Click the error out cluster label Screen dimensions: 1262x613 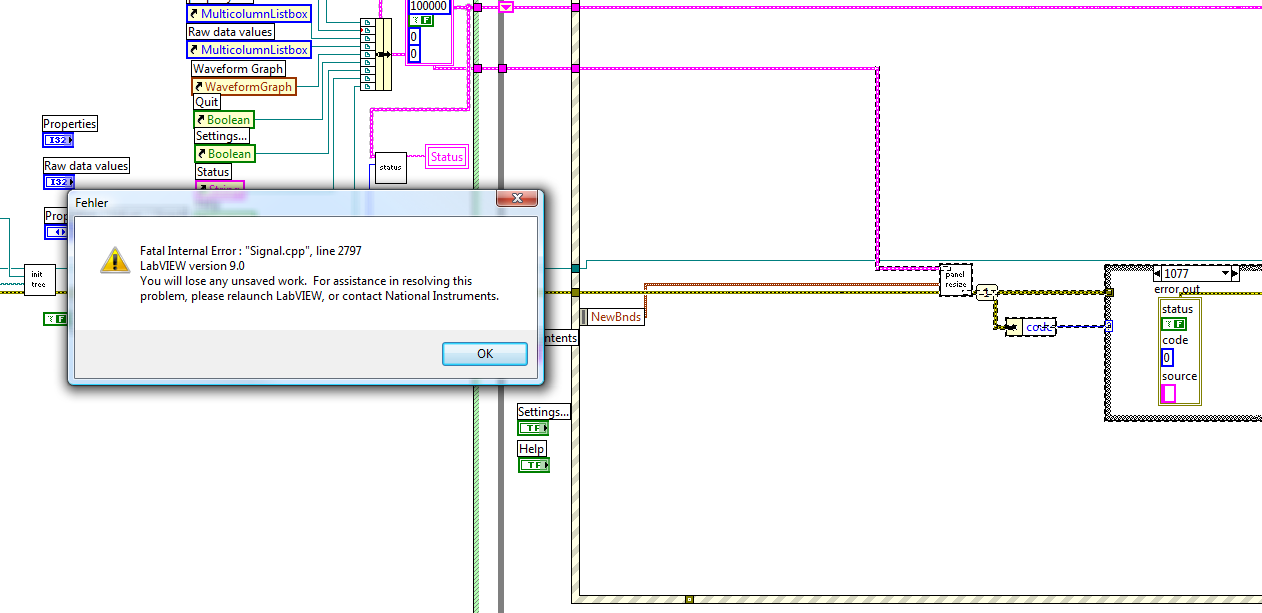(1177, 289)
